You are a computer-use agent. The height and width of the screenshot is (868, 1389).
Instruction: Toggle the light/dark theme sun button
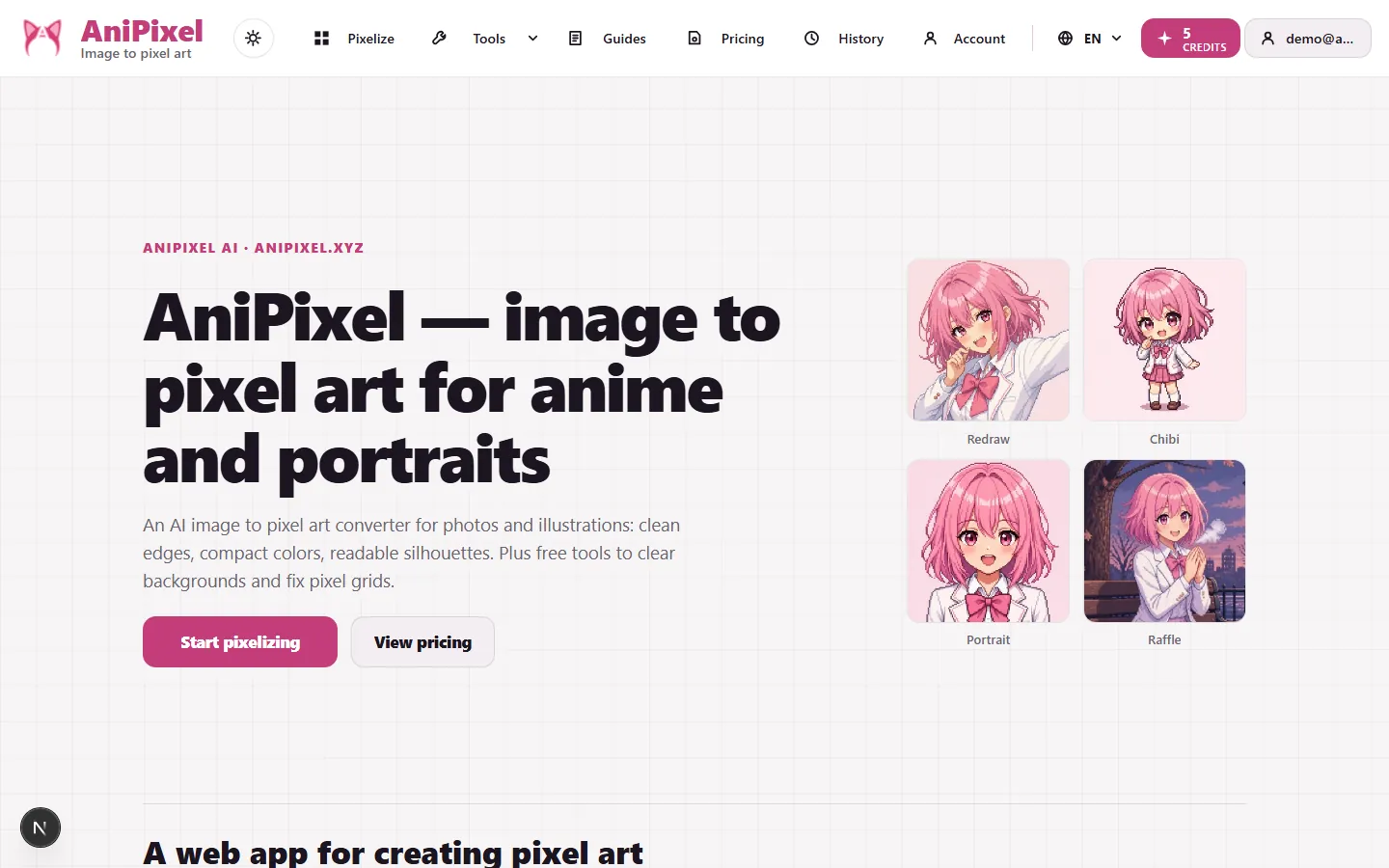point(254,39)
